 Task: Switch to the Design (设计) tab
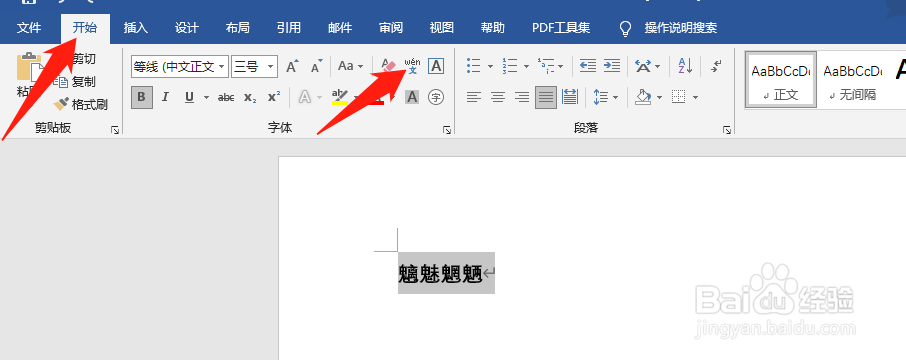pyautogui.click(x=187, y=28)
